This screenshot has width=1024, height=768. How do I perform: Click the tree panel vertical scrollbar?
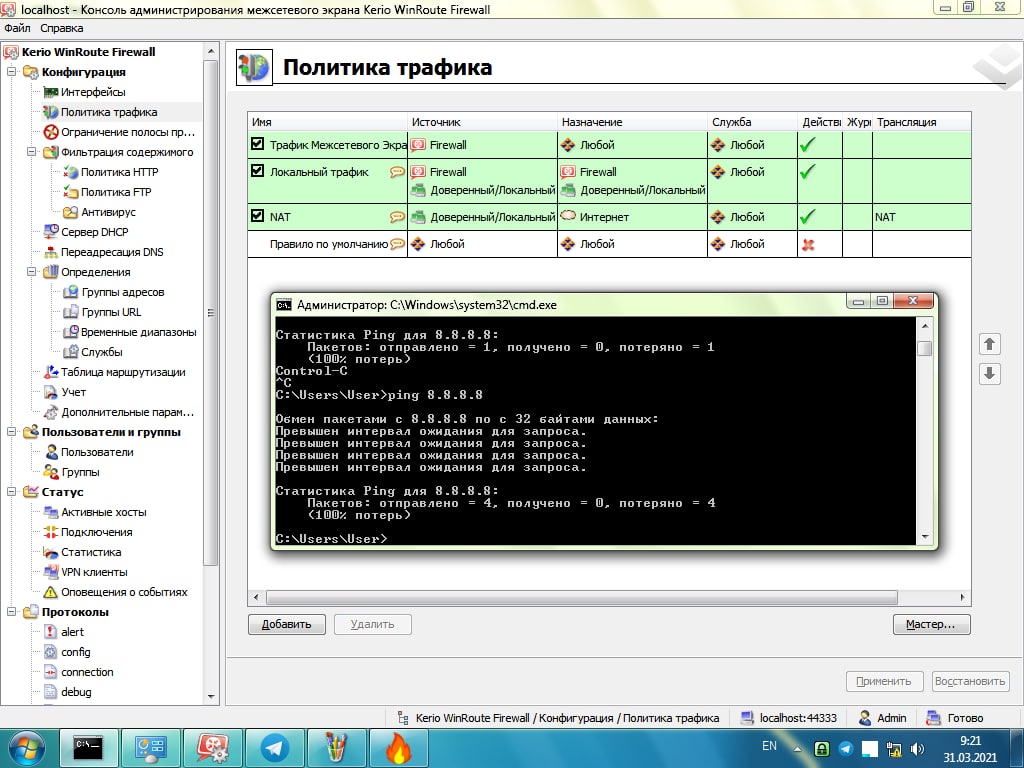(210, 313)
